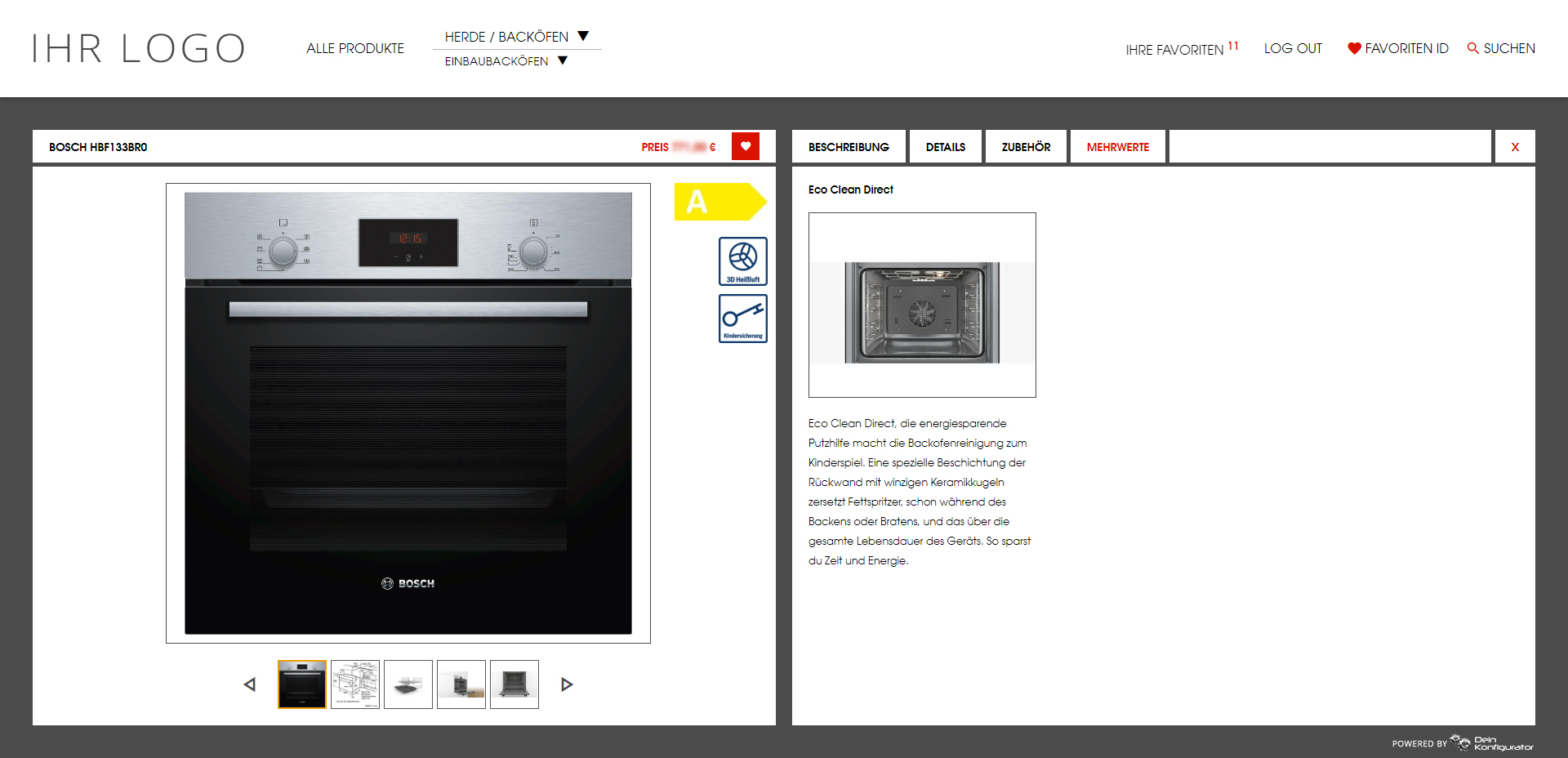Select the installation dimension drawing thumbnail
This screenshot has width=1568, height=758.
(x=355, y=684)
